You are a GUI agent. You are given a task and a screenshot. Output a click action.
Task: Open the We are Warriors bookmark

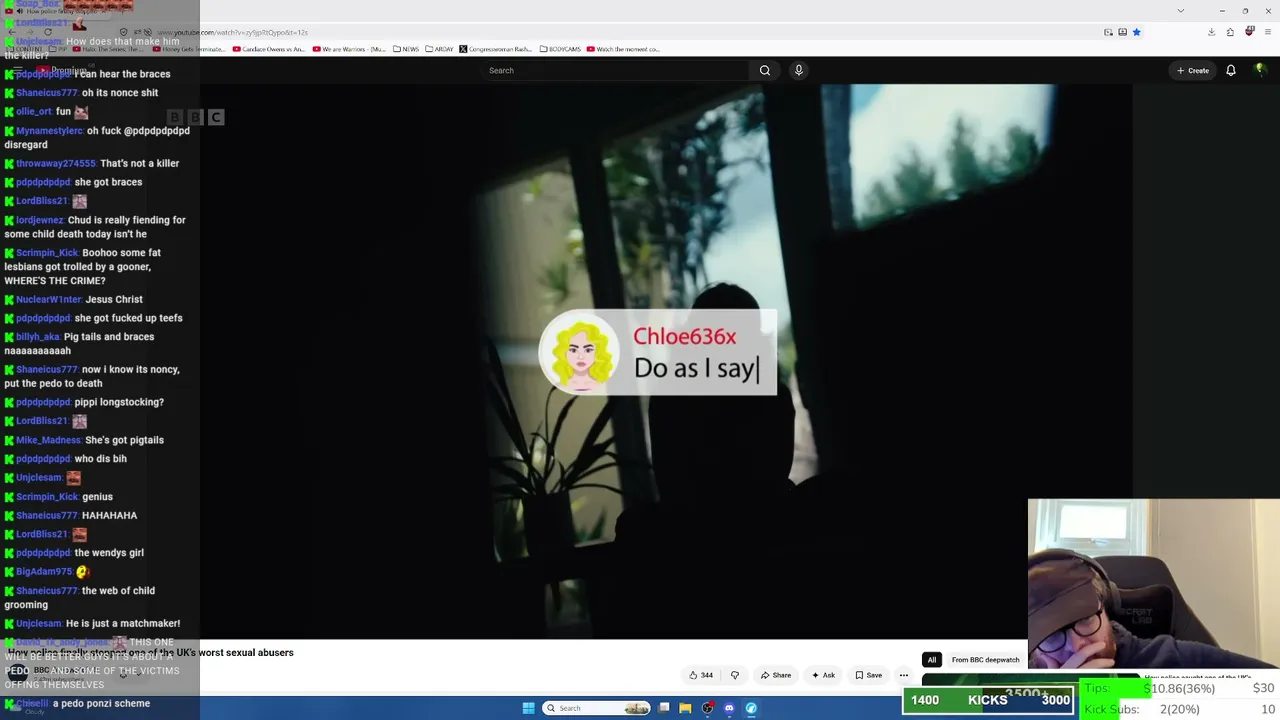coord(348,49)
